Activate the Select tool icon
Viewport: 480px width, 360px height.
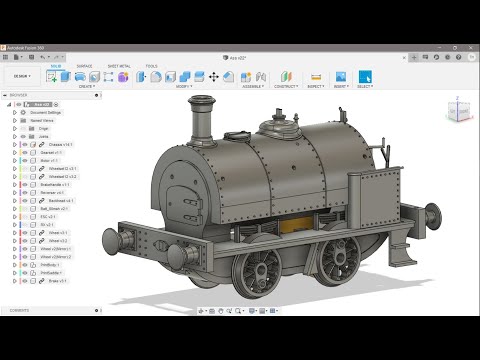coord(365,77)
